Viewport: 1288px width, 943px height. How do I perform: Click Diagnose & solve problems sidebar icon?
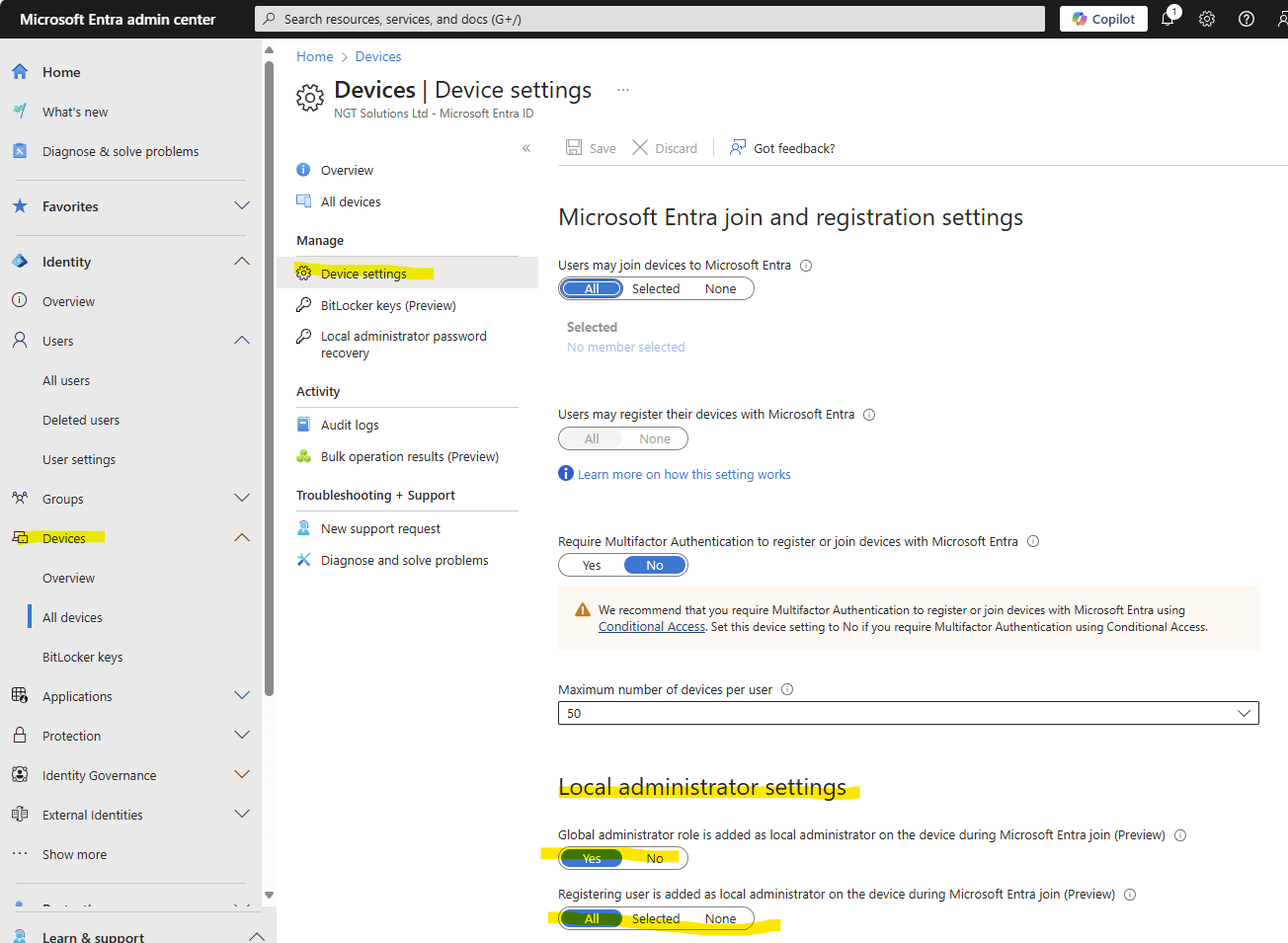click(20, 151)
